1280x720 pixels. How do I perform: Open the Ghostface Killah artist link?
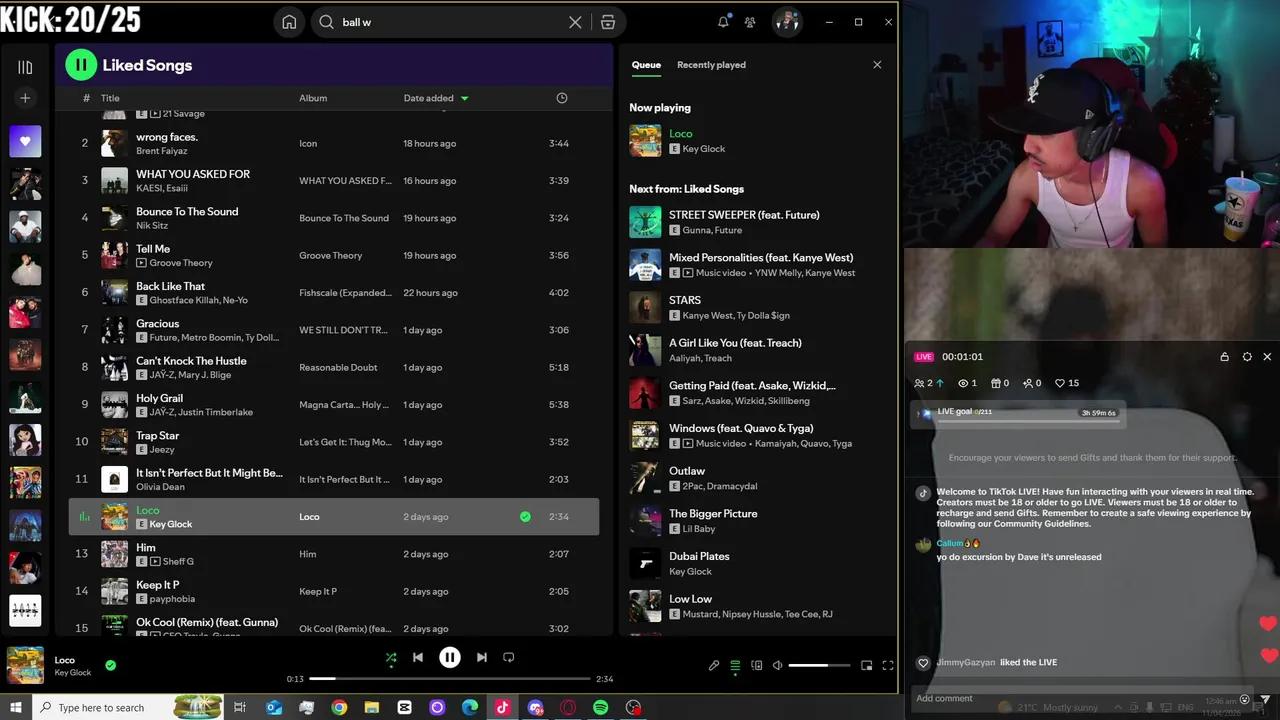184,300
